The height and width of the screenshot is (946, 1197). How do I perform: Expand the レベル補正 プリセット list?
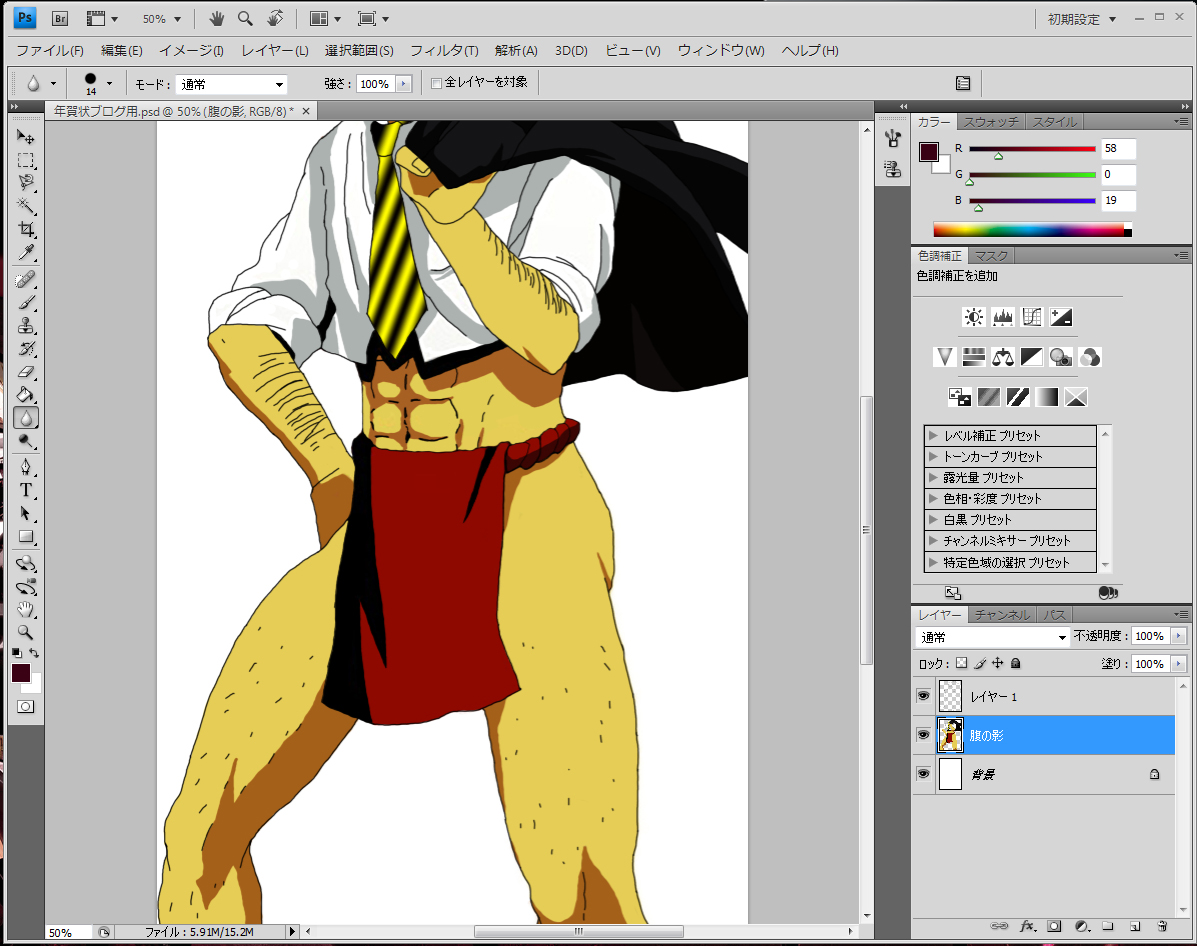933,436
